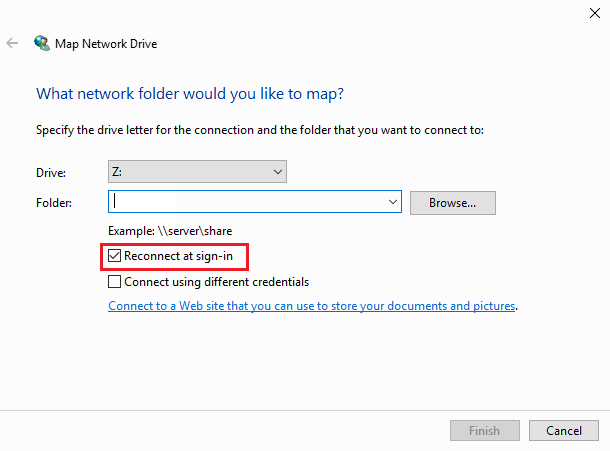
Task: Click the Drive: field label
Action: click(x=51, y=172)
